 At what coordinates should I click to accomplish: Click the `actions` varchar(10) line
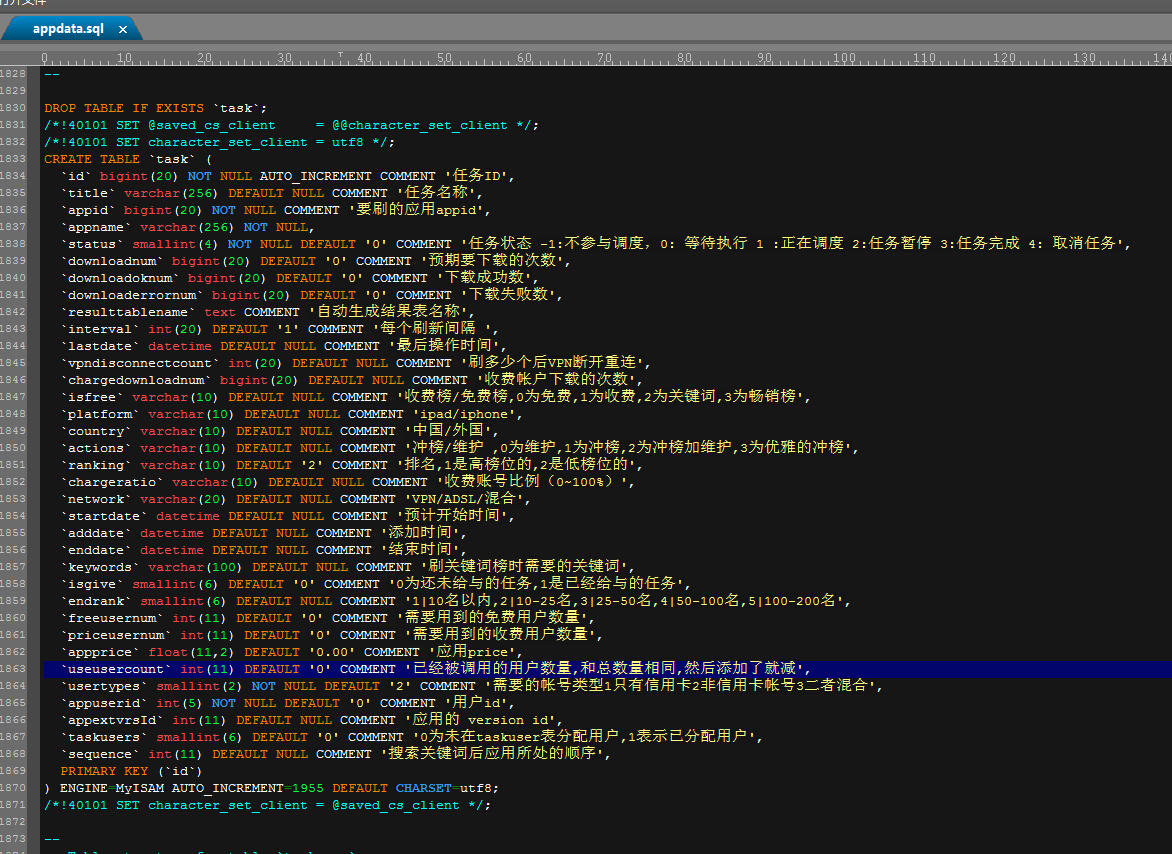coord(460,448)
